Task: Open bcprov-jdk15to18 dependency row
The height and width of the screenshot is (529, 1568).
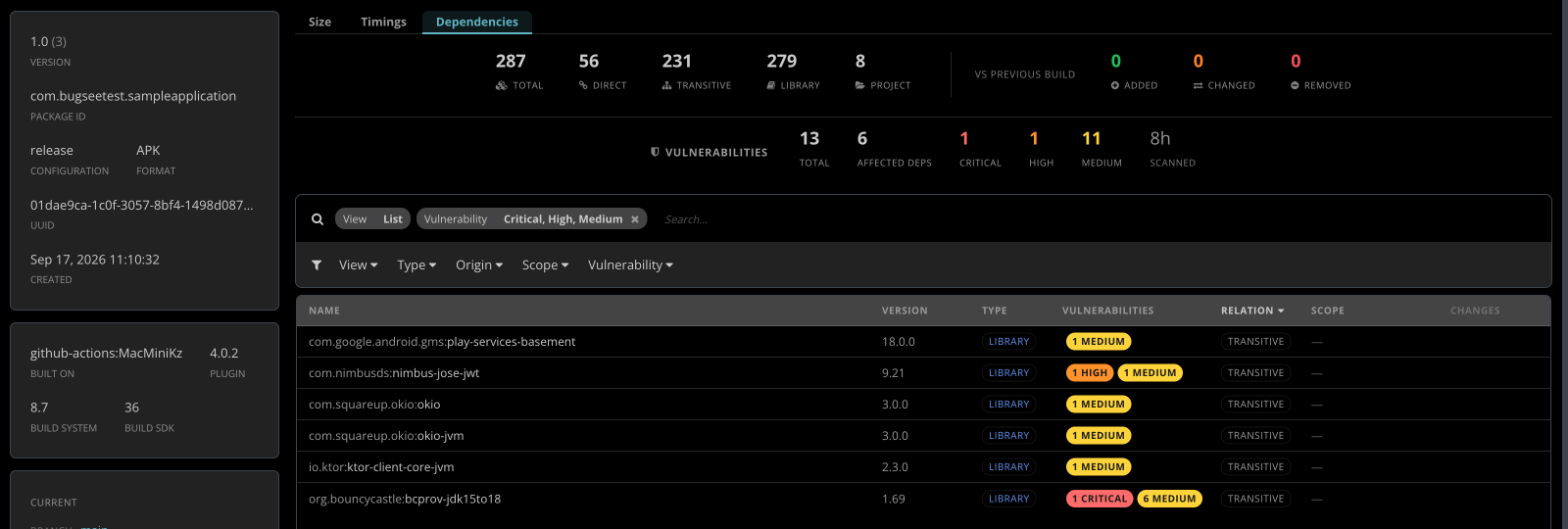Action: [x=923, y=499]
